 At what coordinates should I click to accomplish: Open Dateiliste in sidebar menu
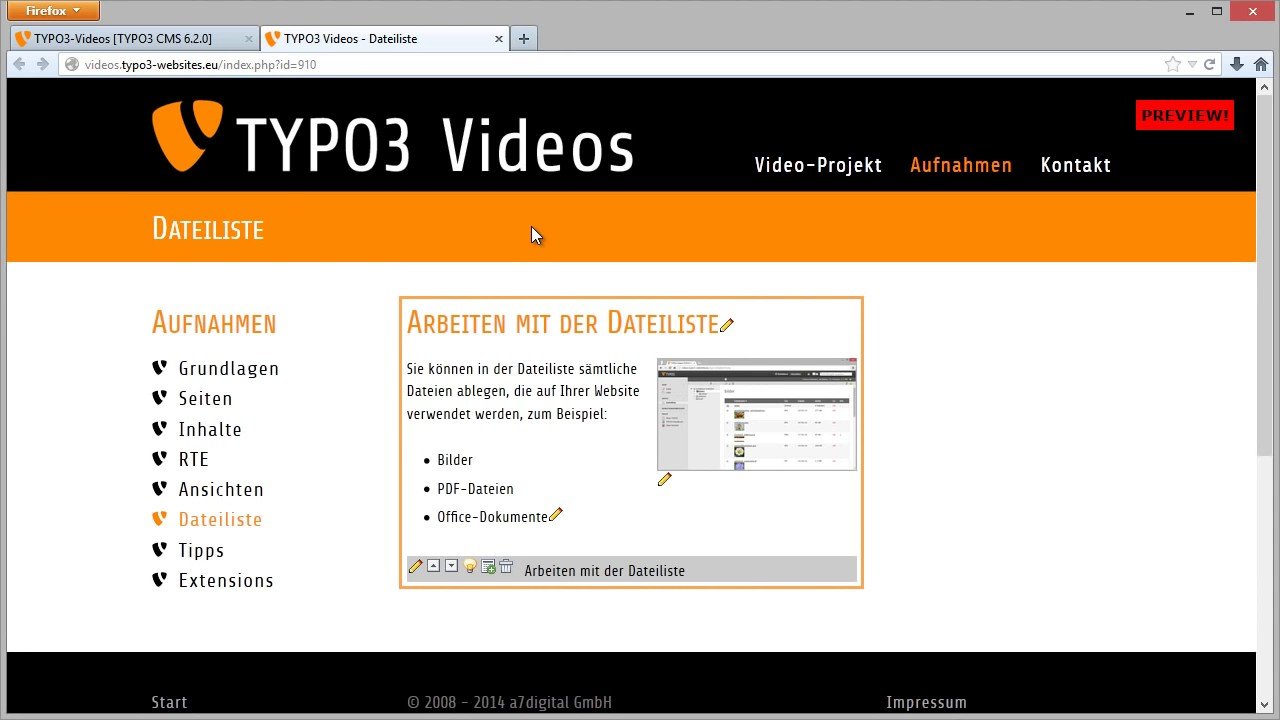coord(220,520)
